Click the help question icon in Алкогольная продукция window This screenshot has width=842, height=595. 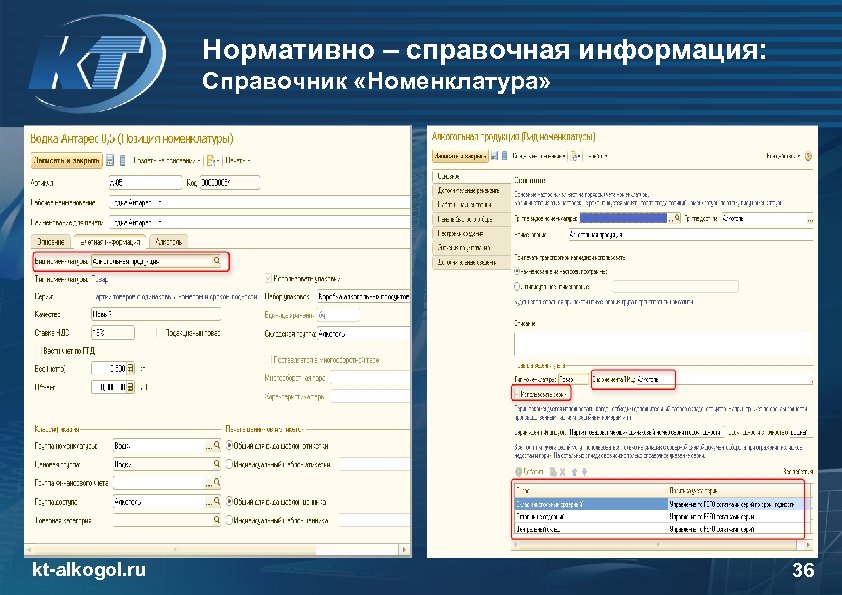(808, 156)
